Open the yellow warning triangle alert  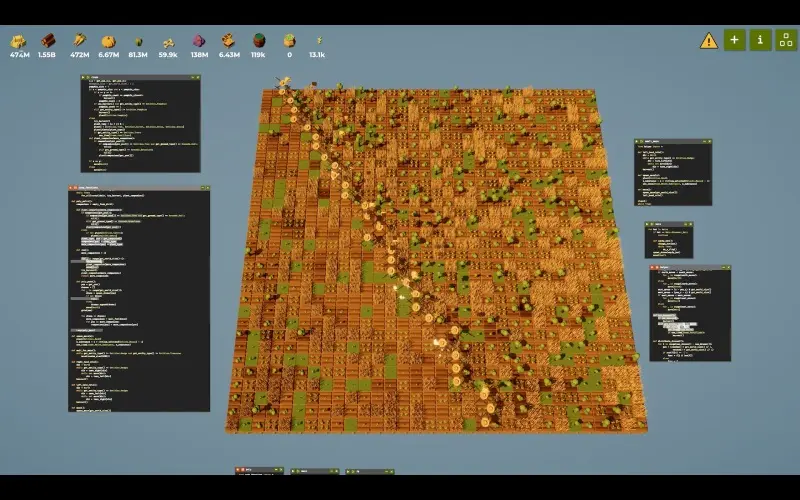coord(709,41)
